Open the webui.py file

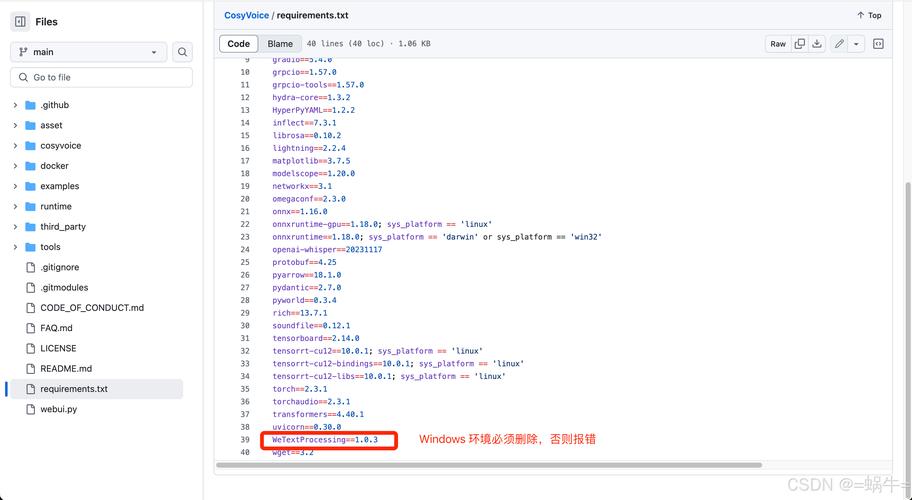pos(59,409)
